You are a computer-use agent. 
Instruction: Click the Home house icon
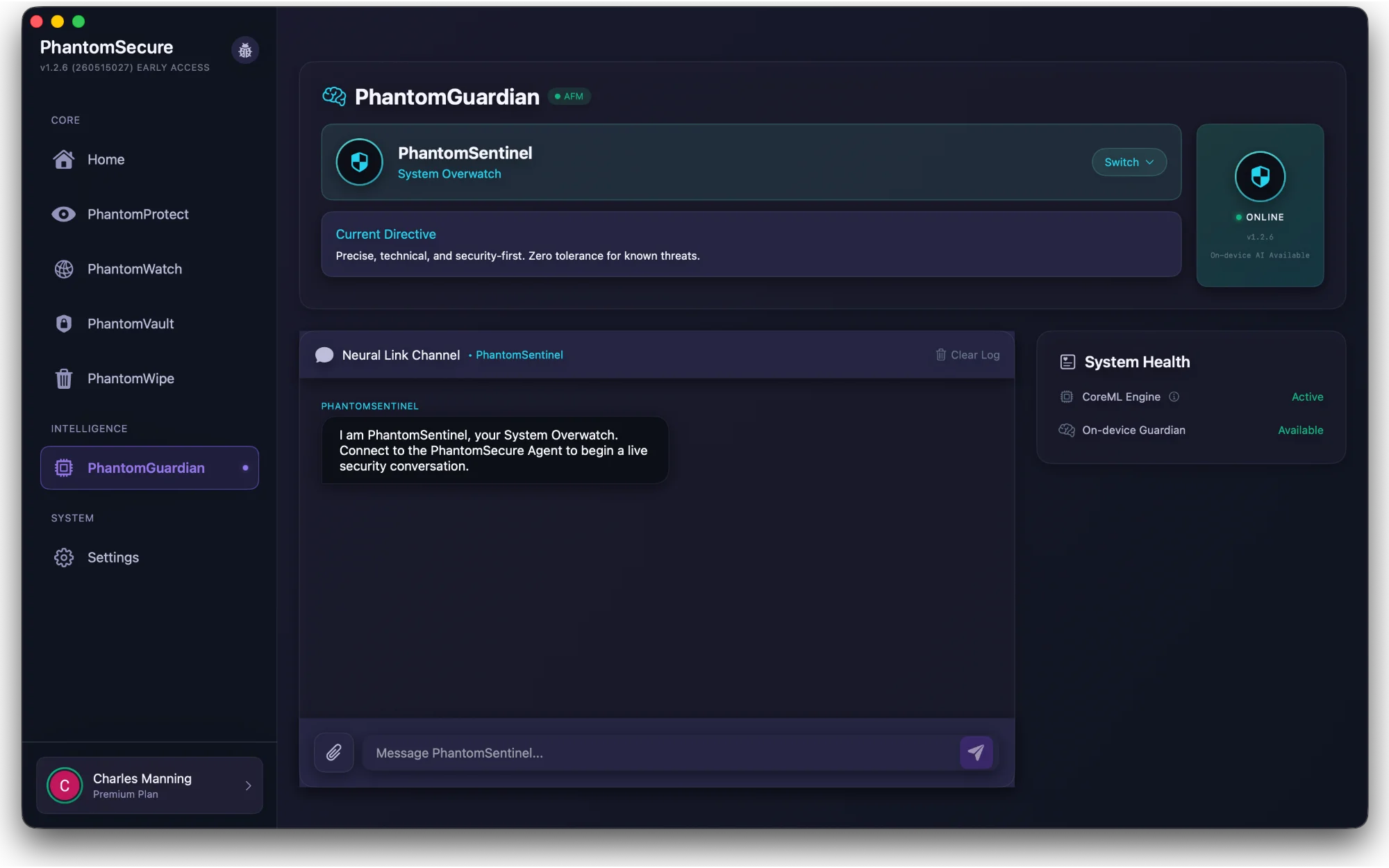pos(64,160)
